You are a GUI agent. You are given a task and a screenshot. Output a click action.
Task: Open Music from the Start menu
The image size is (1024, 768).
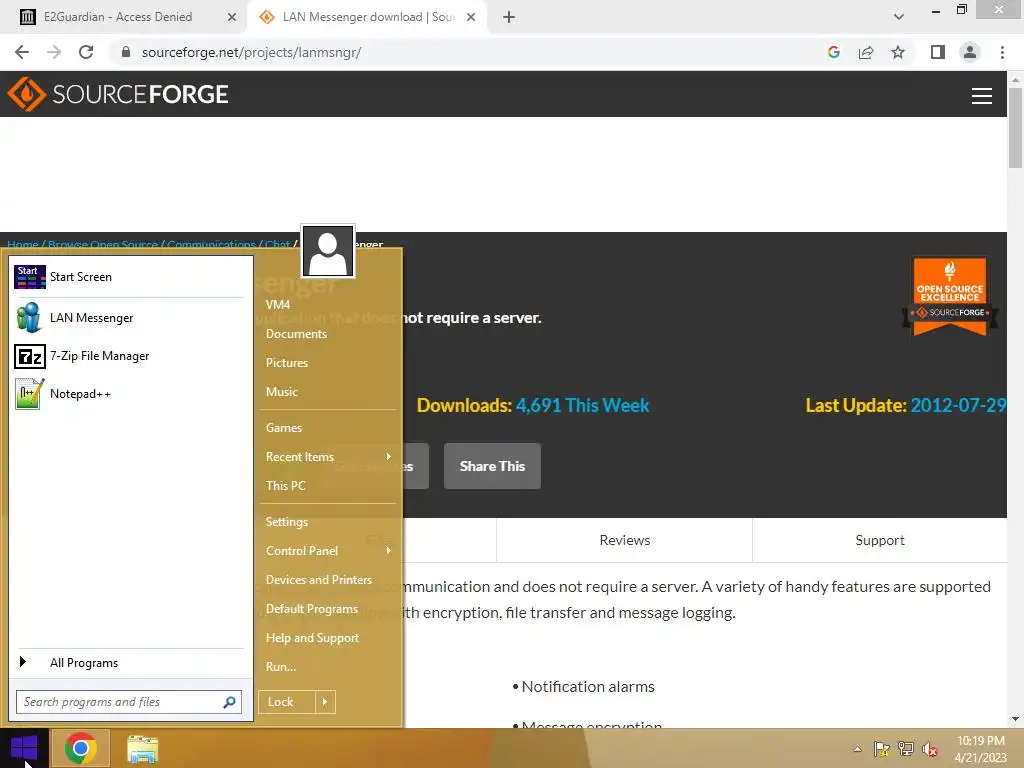coord(281,392)
